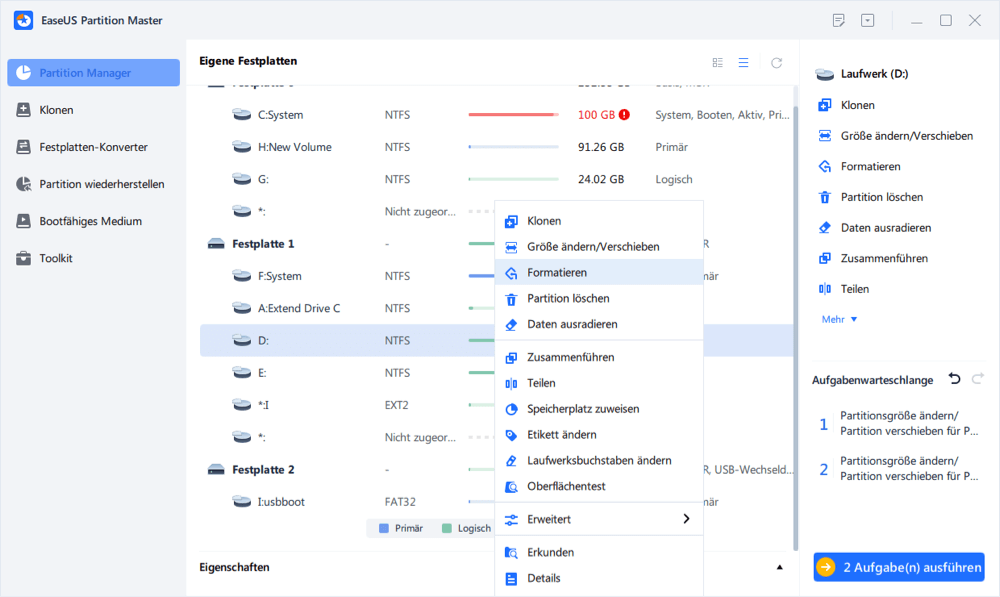
Task: Click the red warning icon next to 100 GB
Action: (x=624, y=115)
